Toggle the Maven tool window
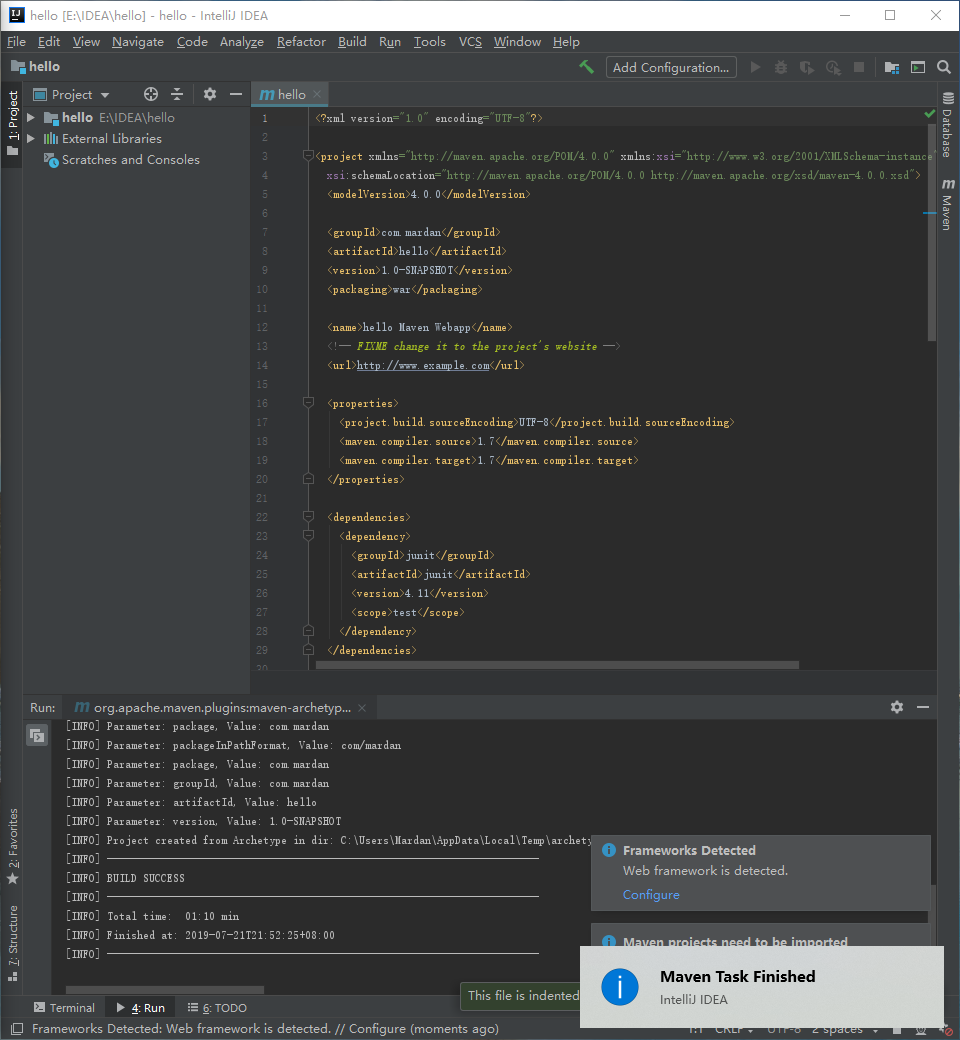This screenshot has height=1040, width=960. (x=947, y=204)
